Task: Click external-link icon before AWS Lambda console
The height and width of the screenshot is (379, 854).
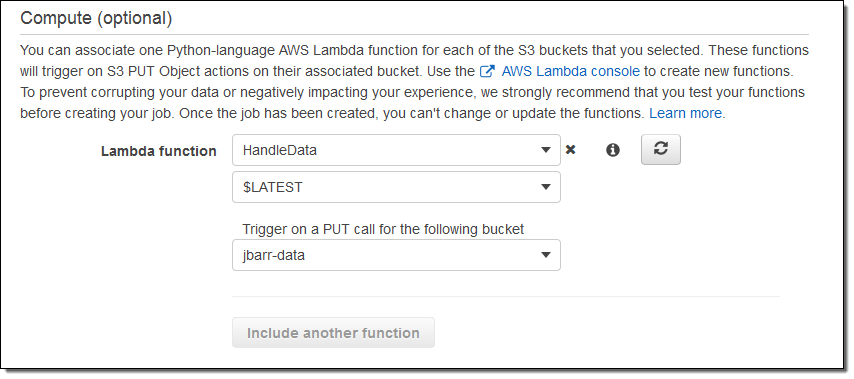Action: tap(486, 71)
